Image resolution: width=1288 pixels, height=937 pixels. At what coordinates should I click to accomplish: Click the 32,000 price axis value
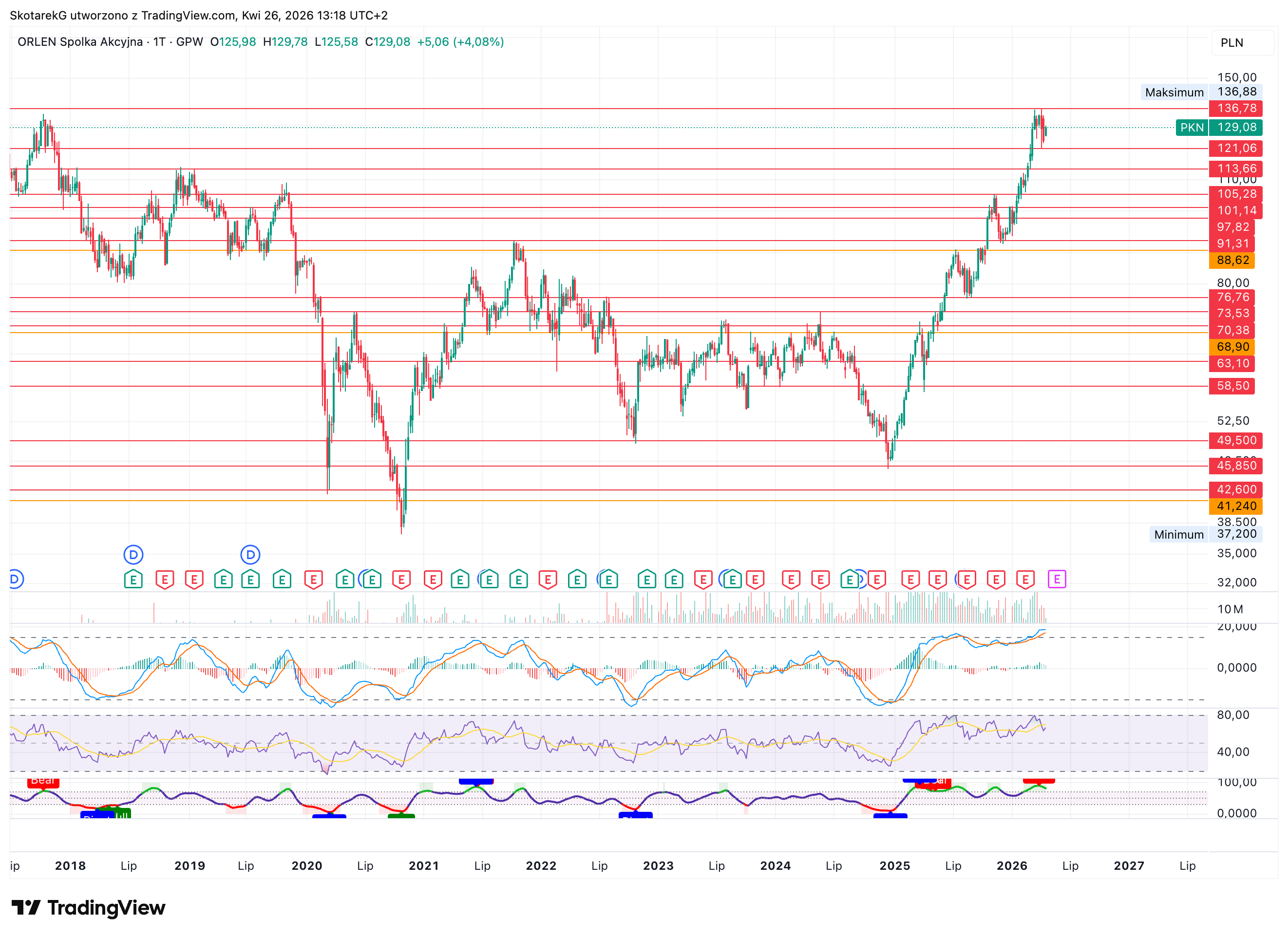click(x=1236, y=582)
